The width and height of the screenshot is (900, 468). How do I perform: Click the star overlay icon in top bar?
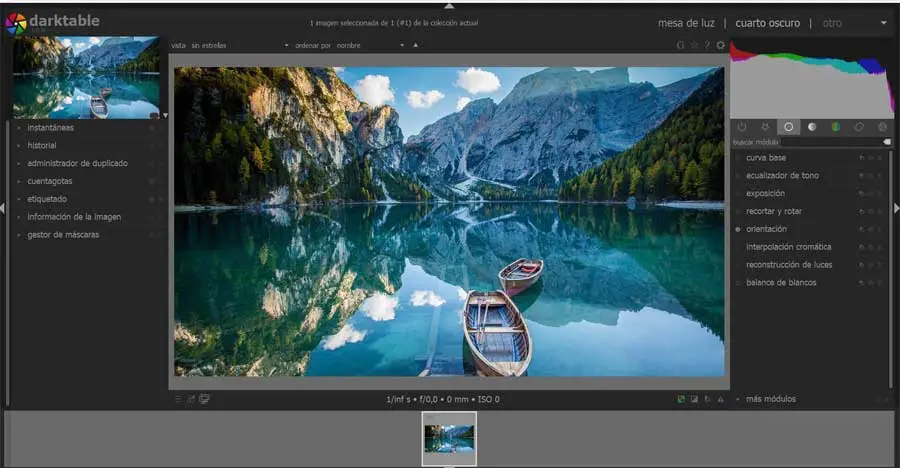(694, 45)
